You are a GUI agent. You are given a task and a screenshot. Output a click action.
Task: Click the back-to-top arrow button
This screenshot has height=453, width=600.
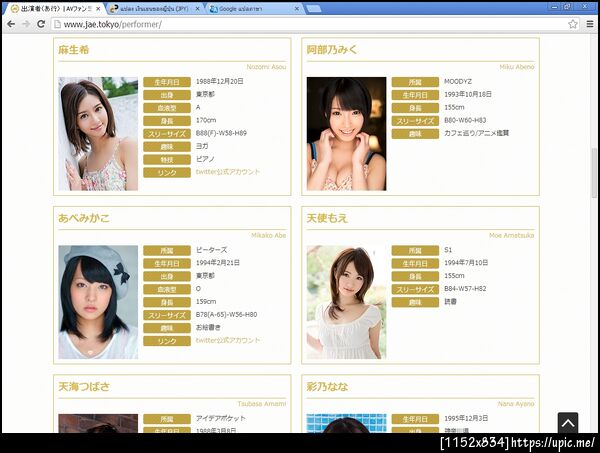click(x=568, y=423)
